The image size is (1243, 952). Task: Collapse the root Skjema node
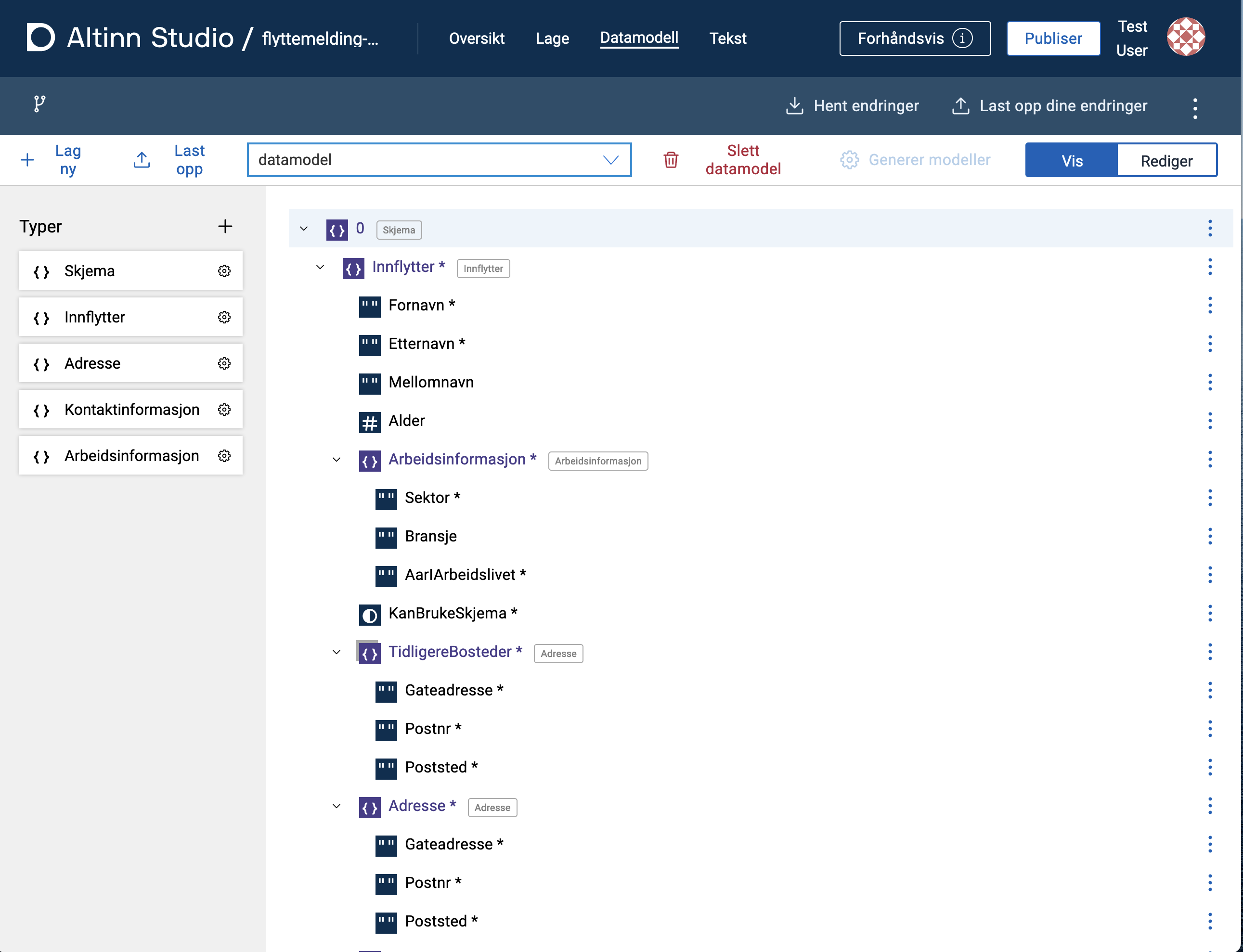click(x=304, y=229)
